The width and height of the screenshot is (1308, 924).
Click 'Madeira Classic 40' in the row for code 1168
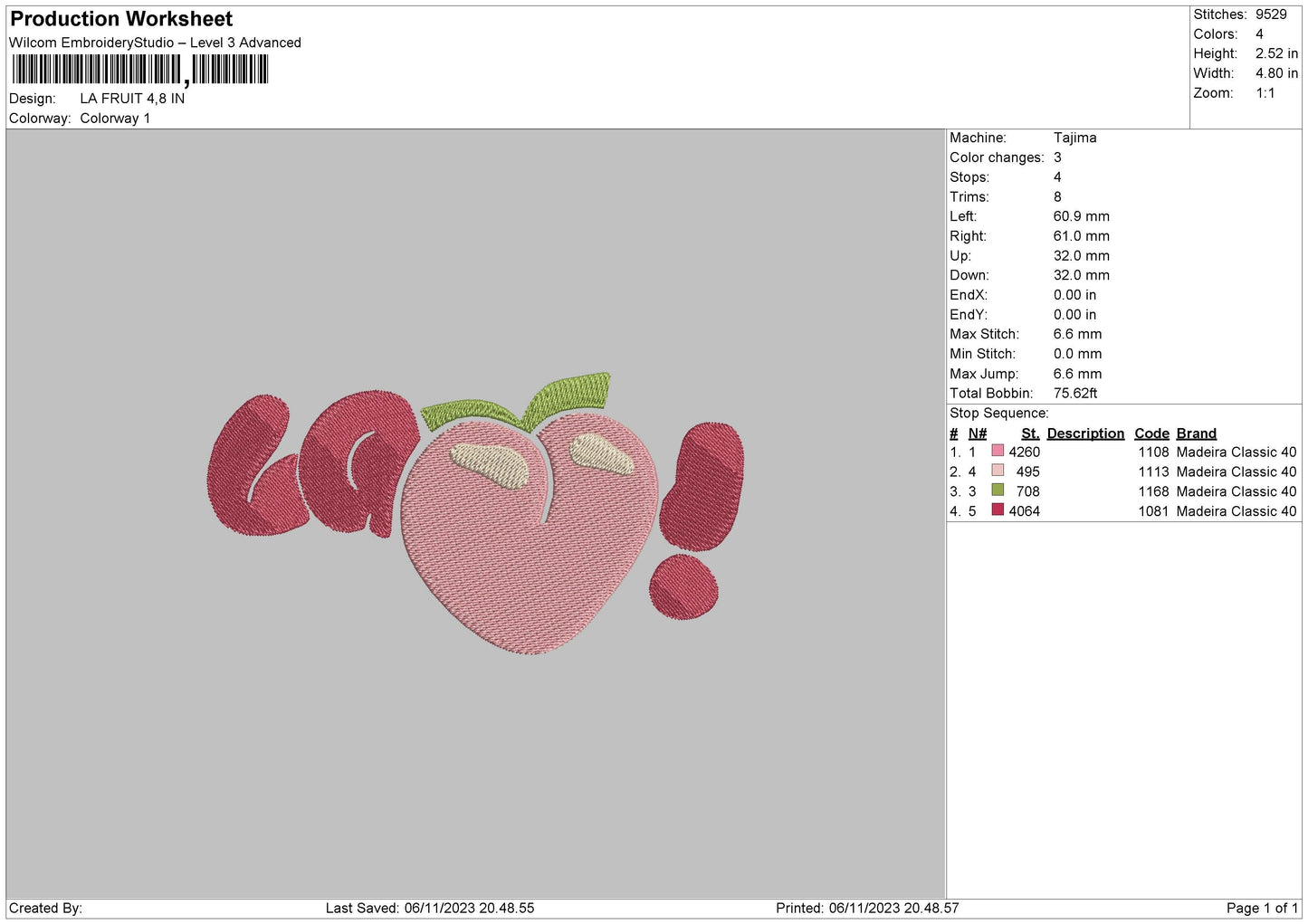pyautogui.click(x=1236, y=491)
